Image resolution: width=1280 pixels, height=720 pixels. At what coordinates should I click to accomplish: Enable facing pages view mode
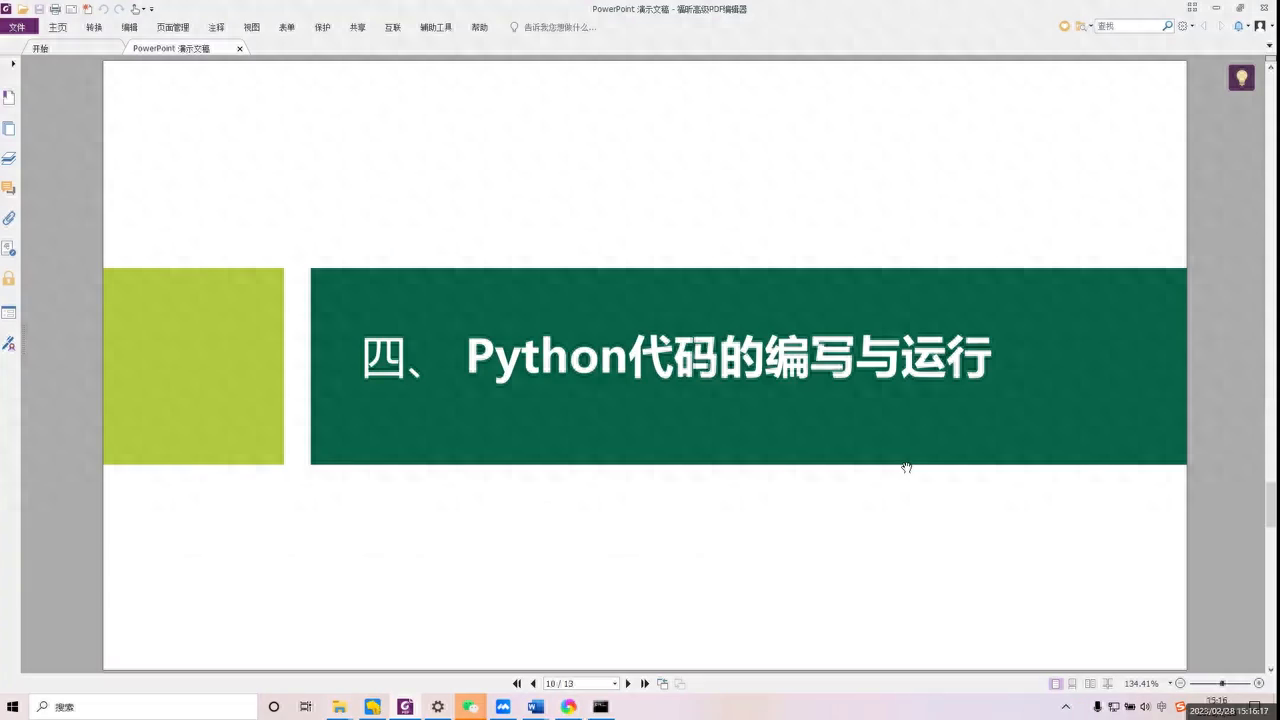pos(1090,684)
